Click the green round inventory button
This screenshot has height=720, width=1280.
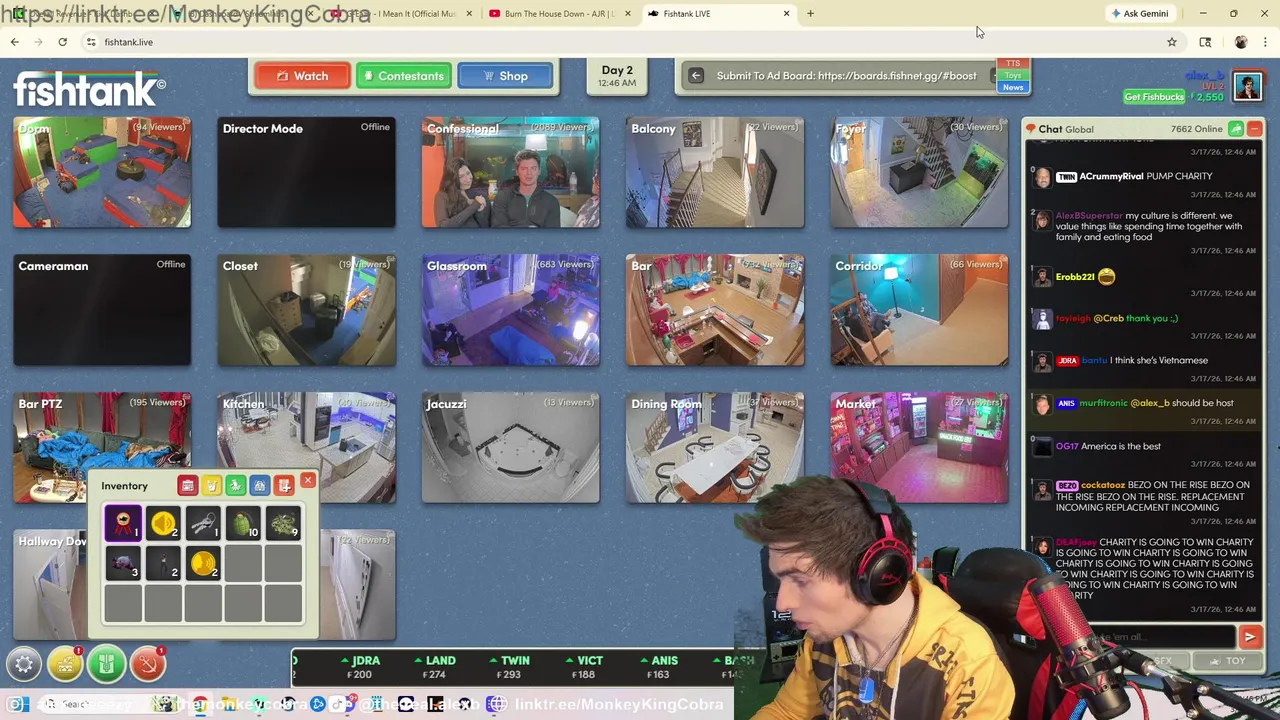tap(106, 664)
